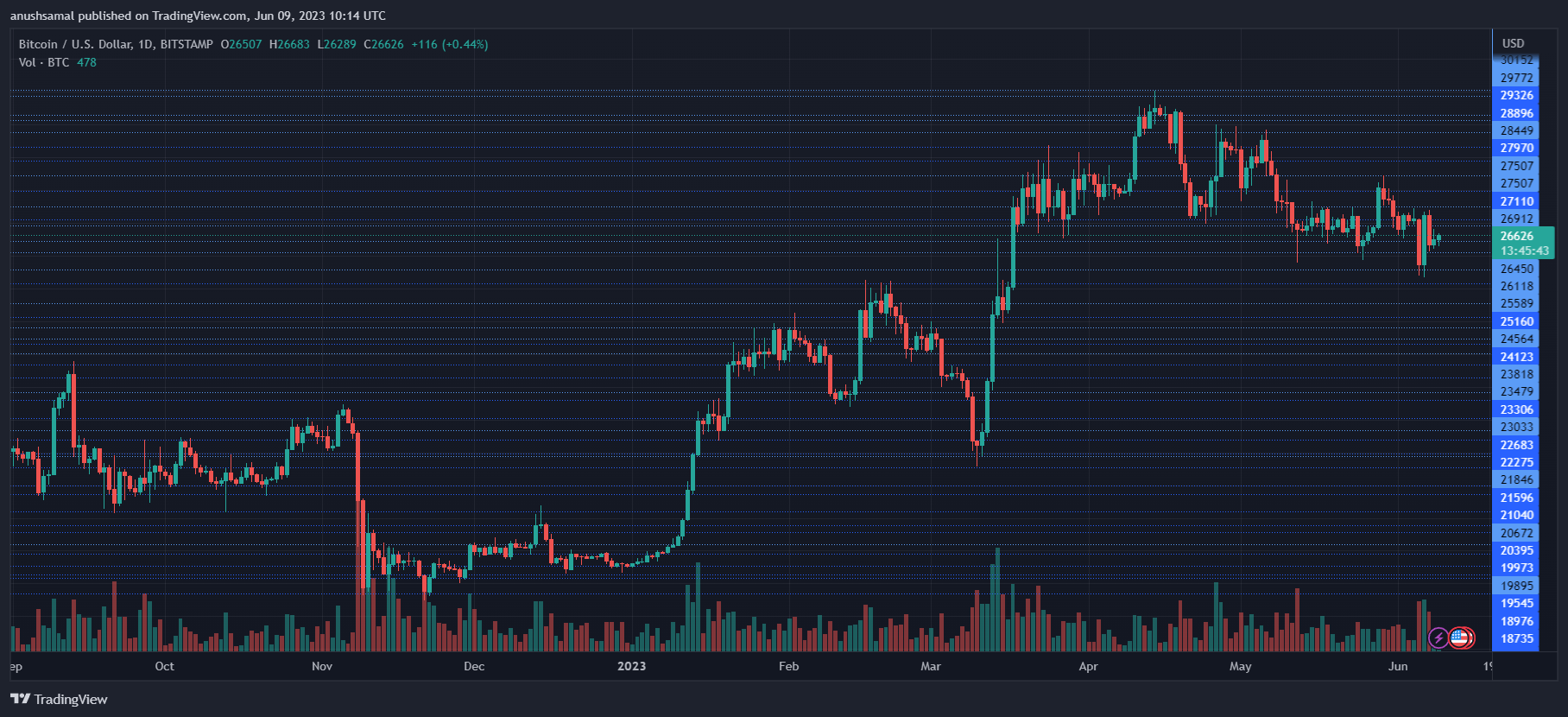The height and width of the screenshot is (717, 1568).
Task: Select the 29326 price level label
Action: point(1516,95)
